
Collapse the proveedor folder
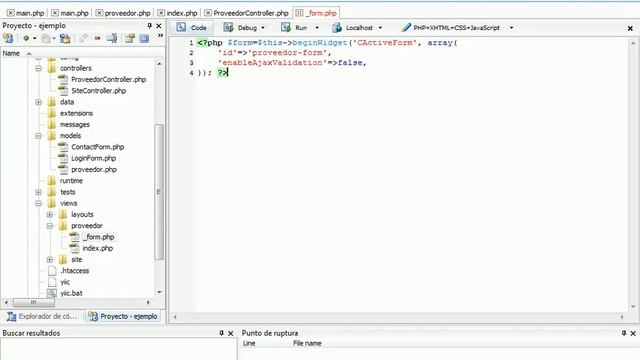click(50, 226)
